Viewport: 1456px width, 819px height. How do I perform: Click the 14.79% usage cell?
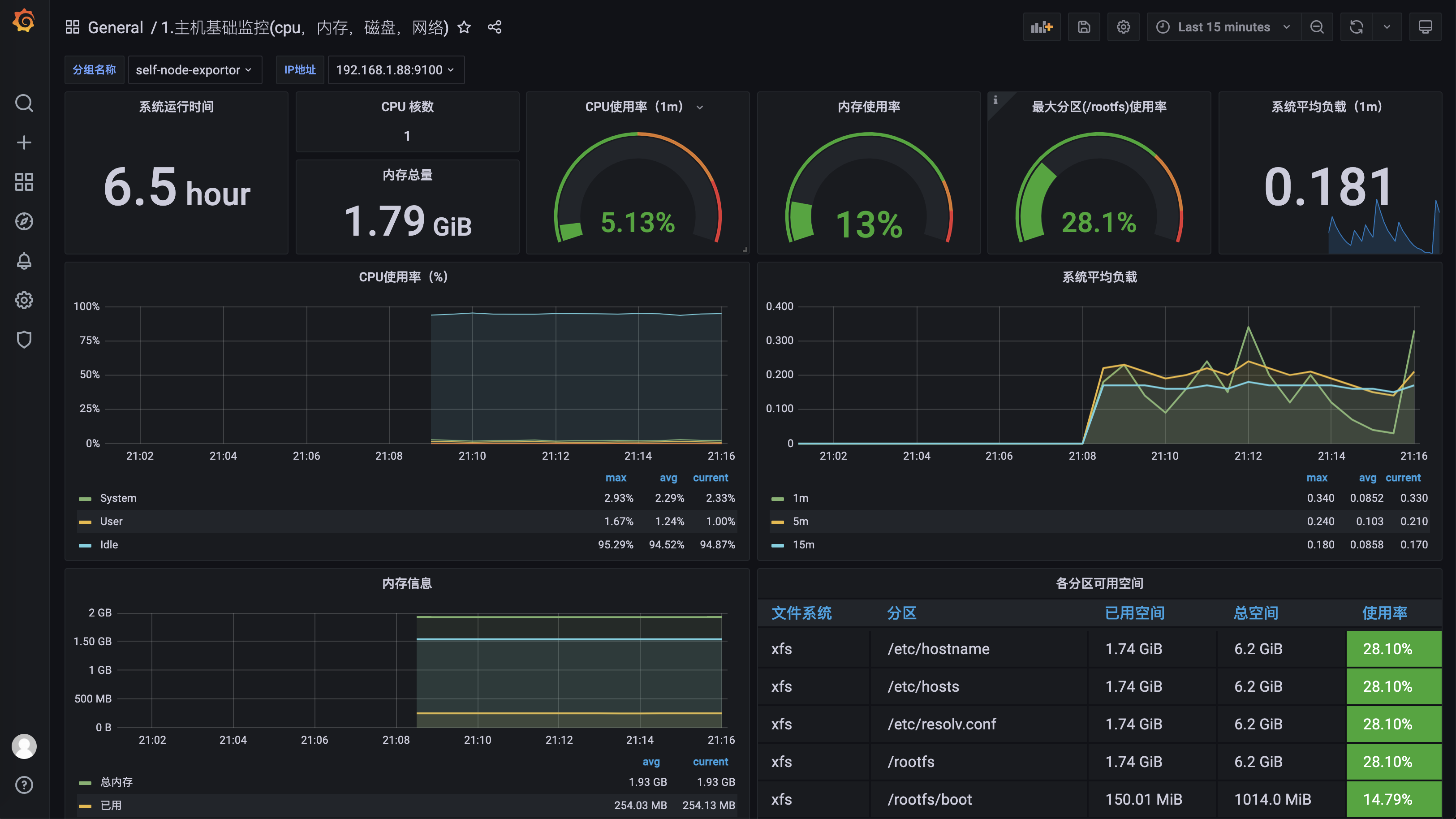[1394, 800]
